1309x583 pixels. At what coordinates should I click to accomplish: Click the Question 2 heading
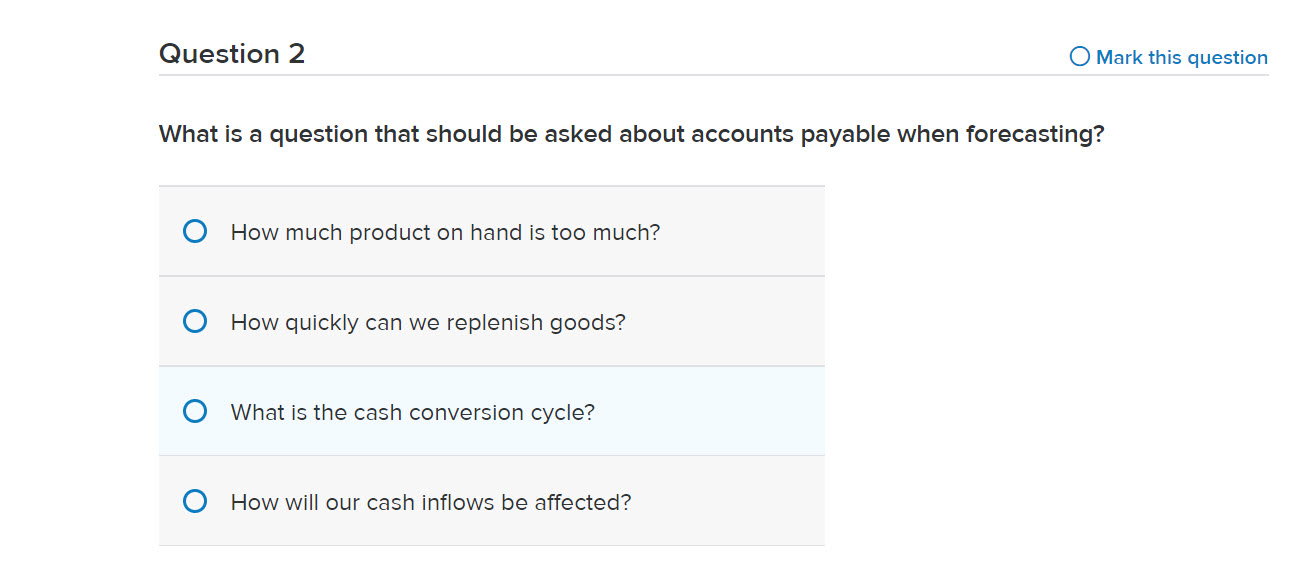point(232,54)
